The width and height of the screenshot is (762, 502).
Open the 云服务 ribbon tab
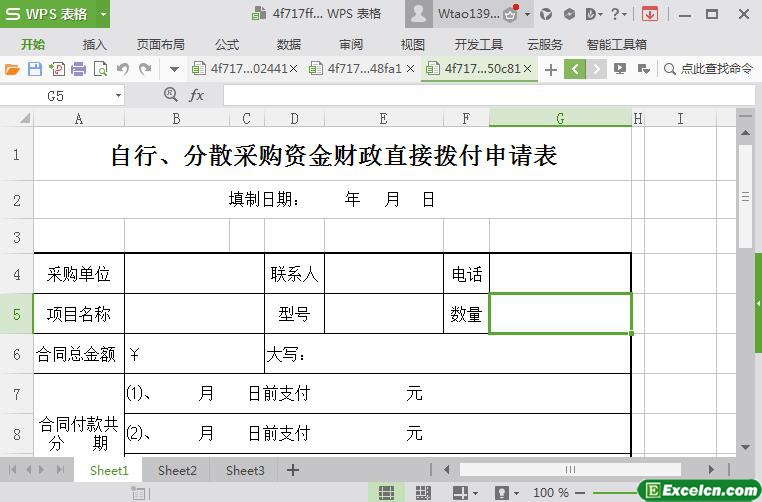tap(545, 45)
